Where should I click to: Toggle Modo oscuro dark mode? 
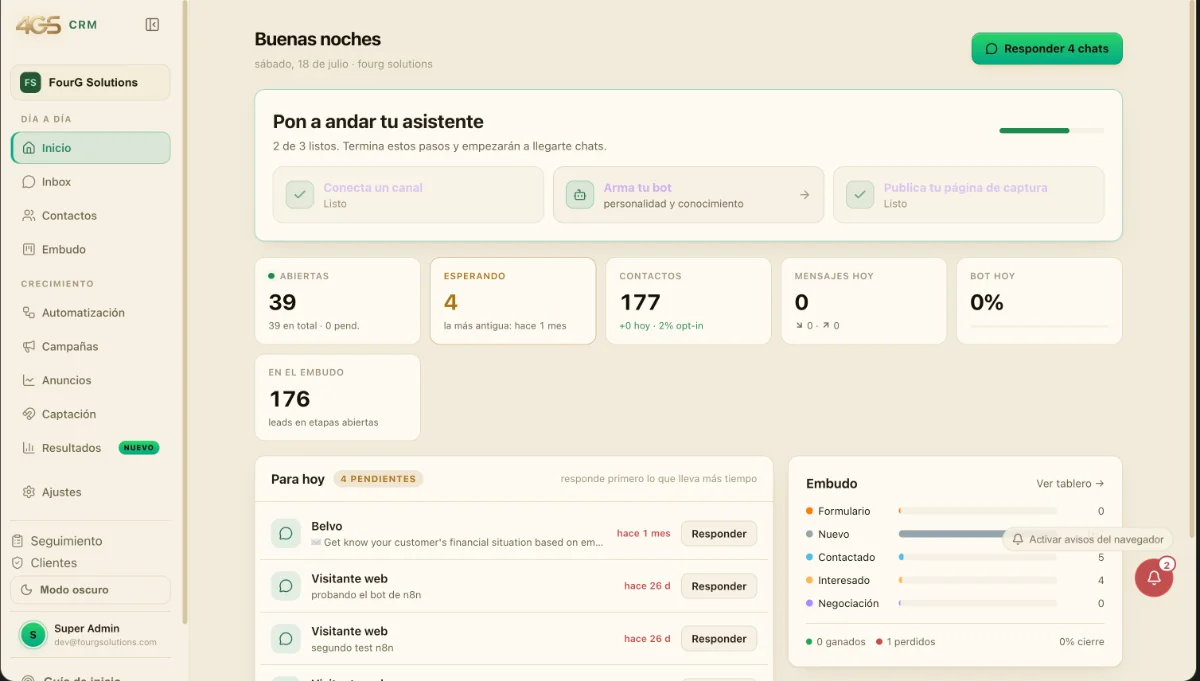(x=91, y=590)
